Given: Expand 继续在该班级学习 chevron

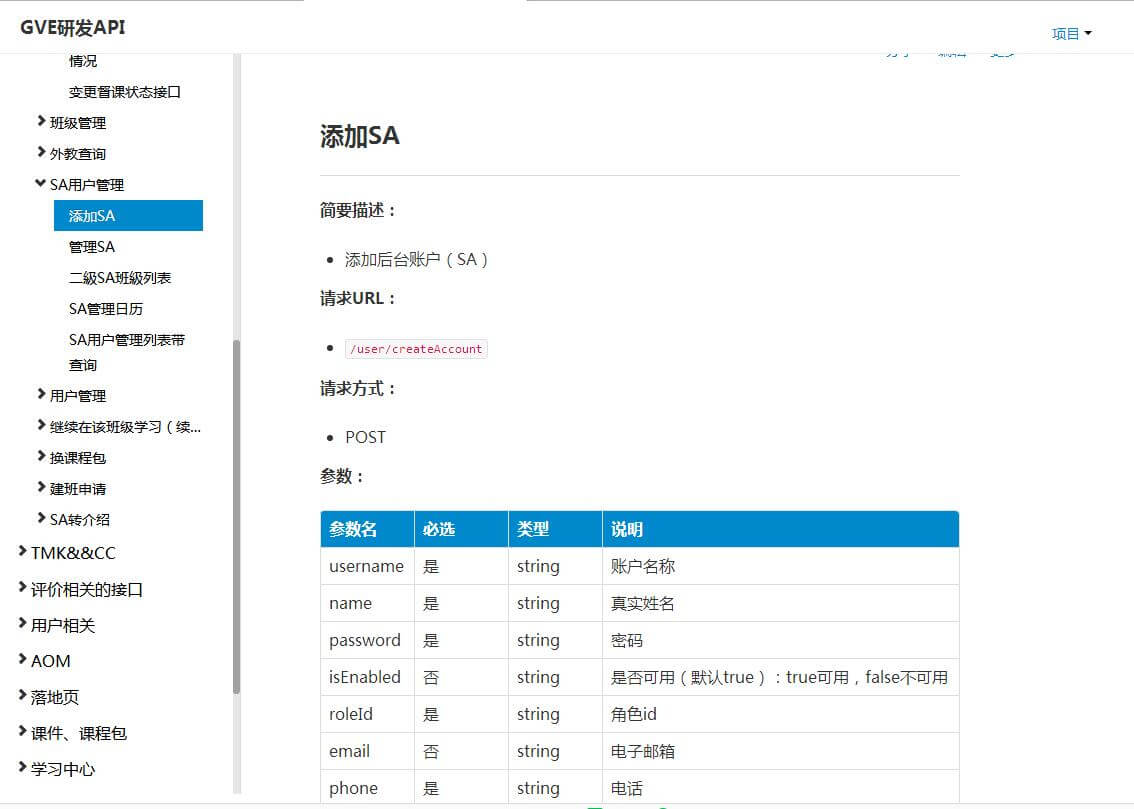Looking at the screenshot, I should click(x=41, y=426).
